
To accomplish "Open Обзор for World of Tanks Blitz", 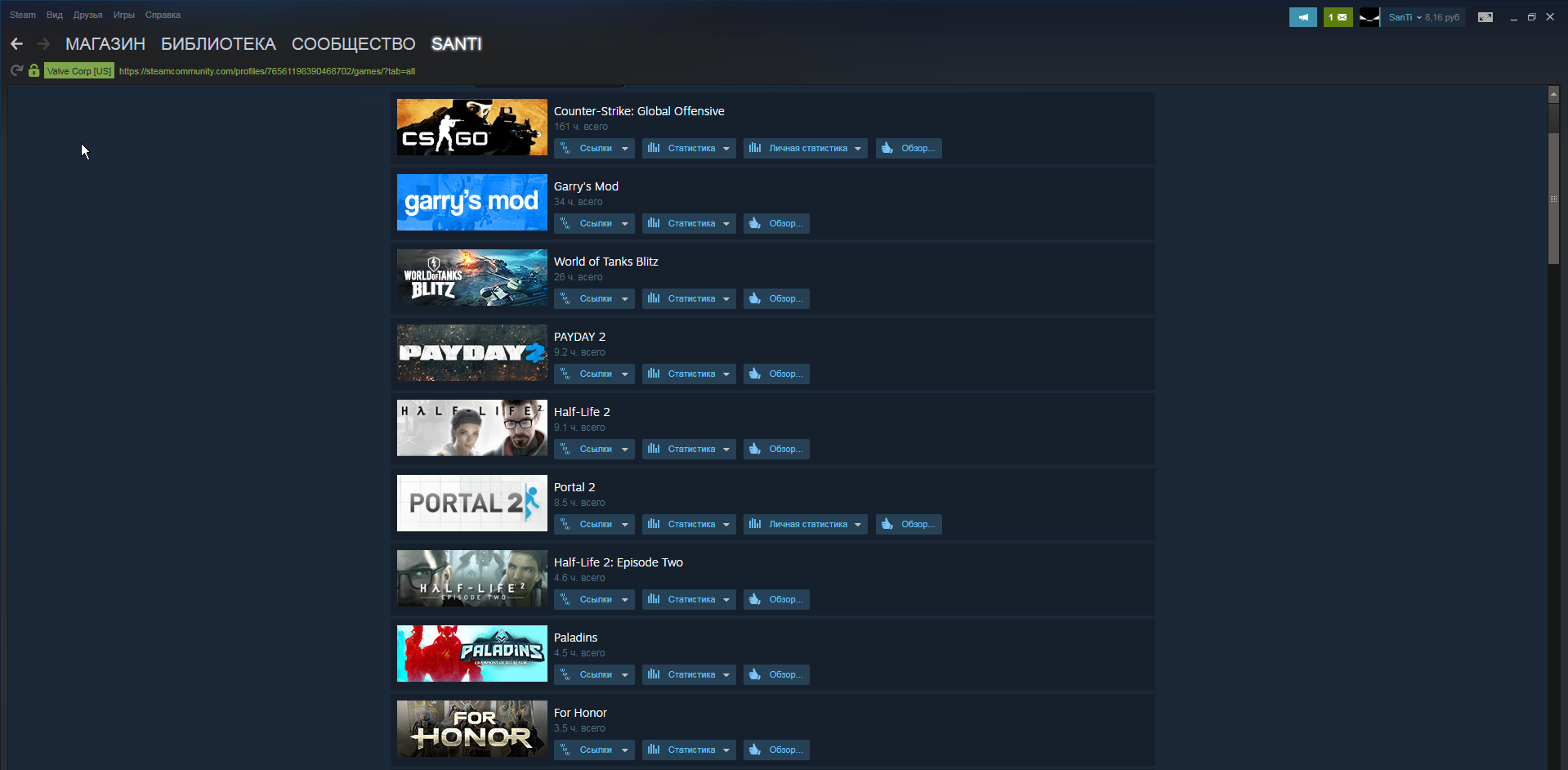I will (x=776, y=298).
